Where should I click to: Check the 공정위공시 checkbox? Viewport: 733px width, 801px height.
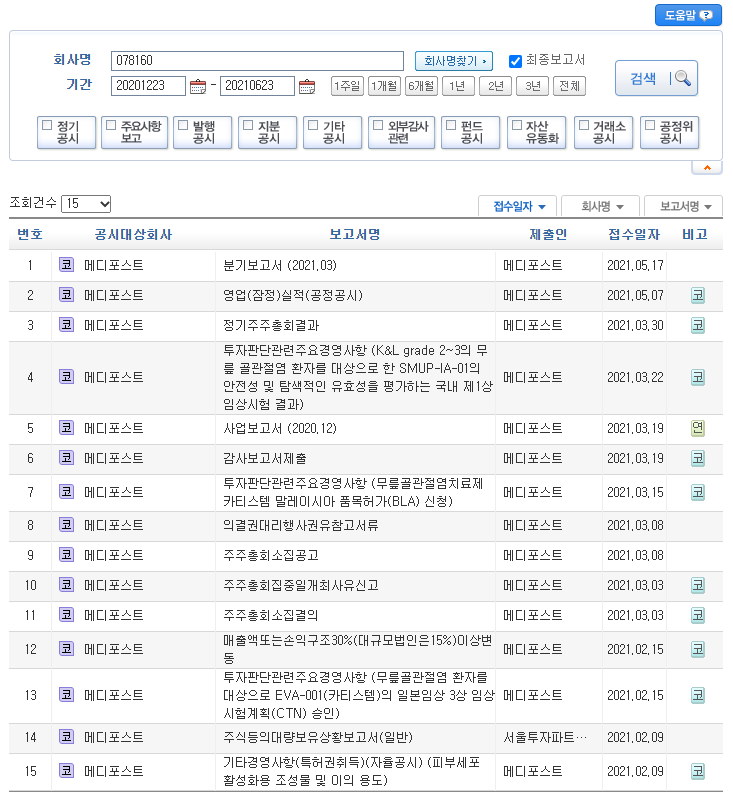pyautogui.click(x=650, y=125)
